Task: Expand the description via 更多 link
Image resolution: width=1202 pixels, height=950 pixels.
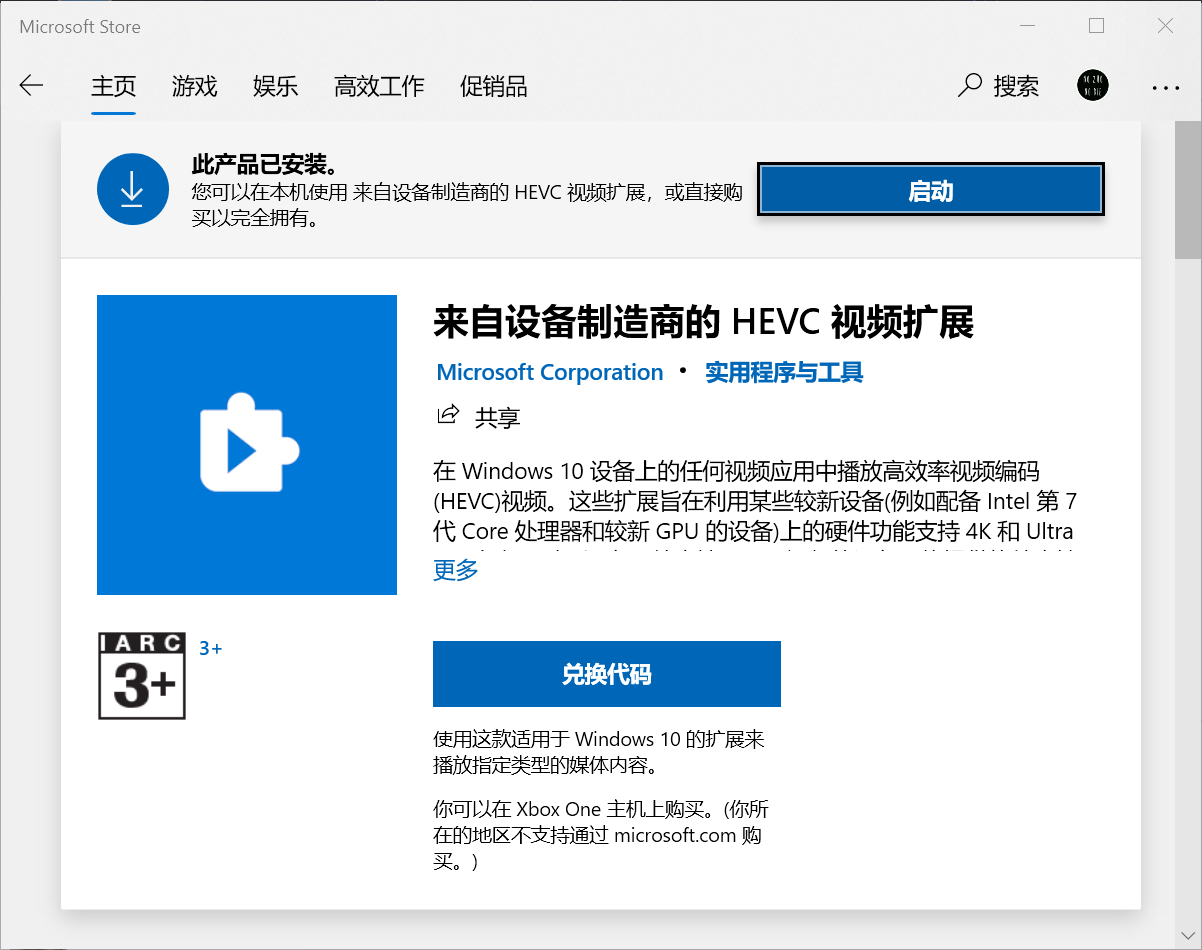Action: coord(456,568)
